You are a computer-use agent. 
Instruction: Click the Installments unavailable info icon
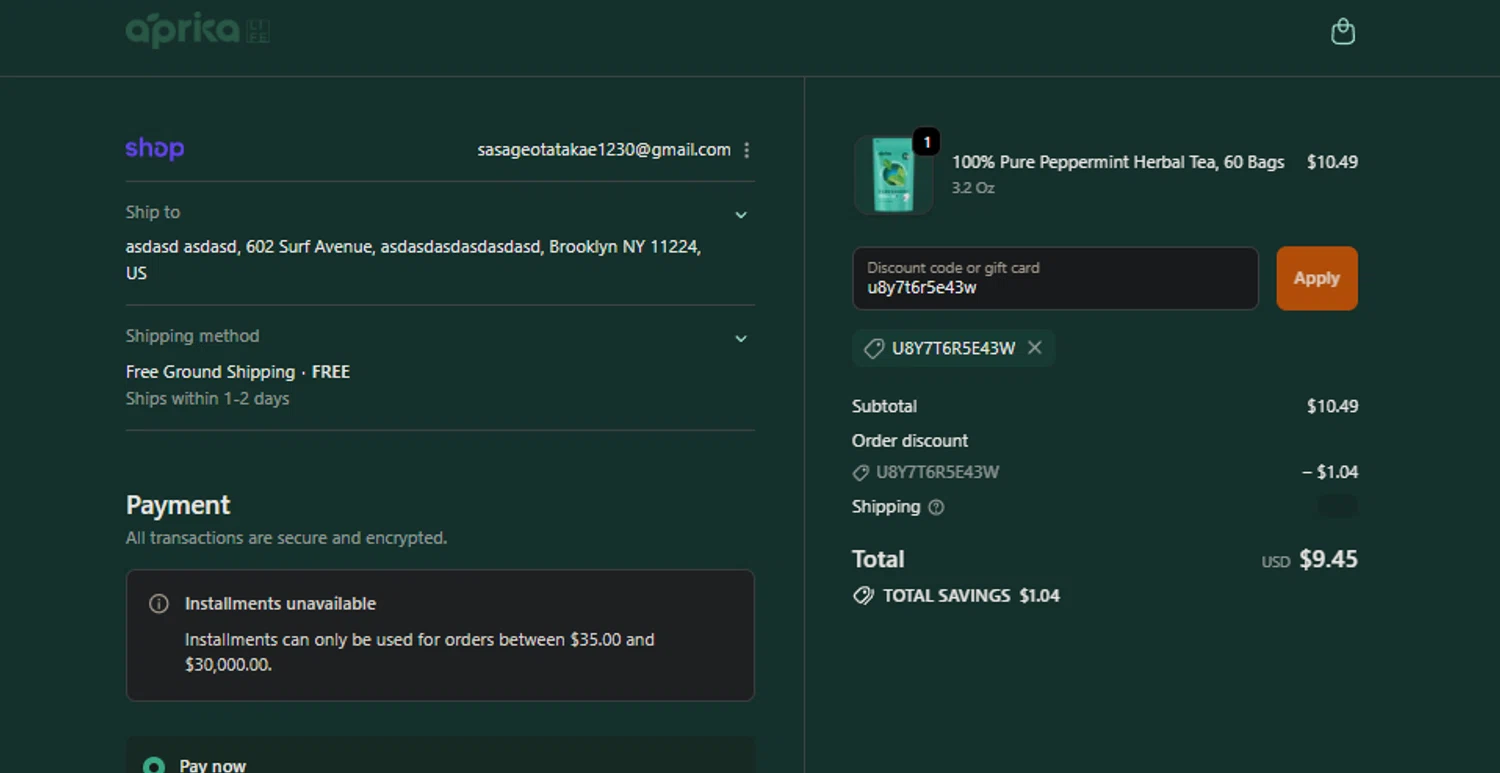point(158,604)
